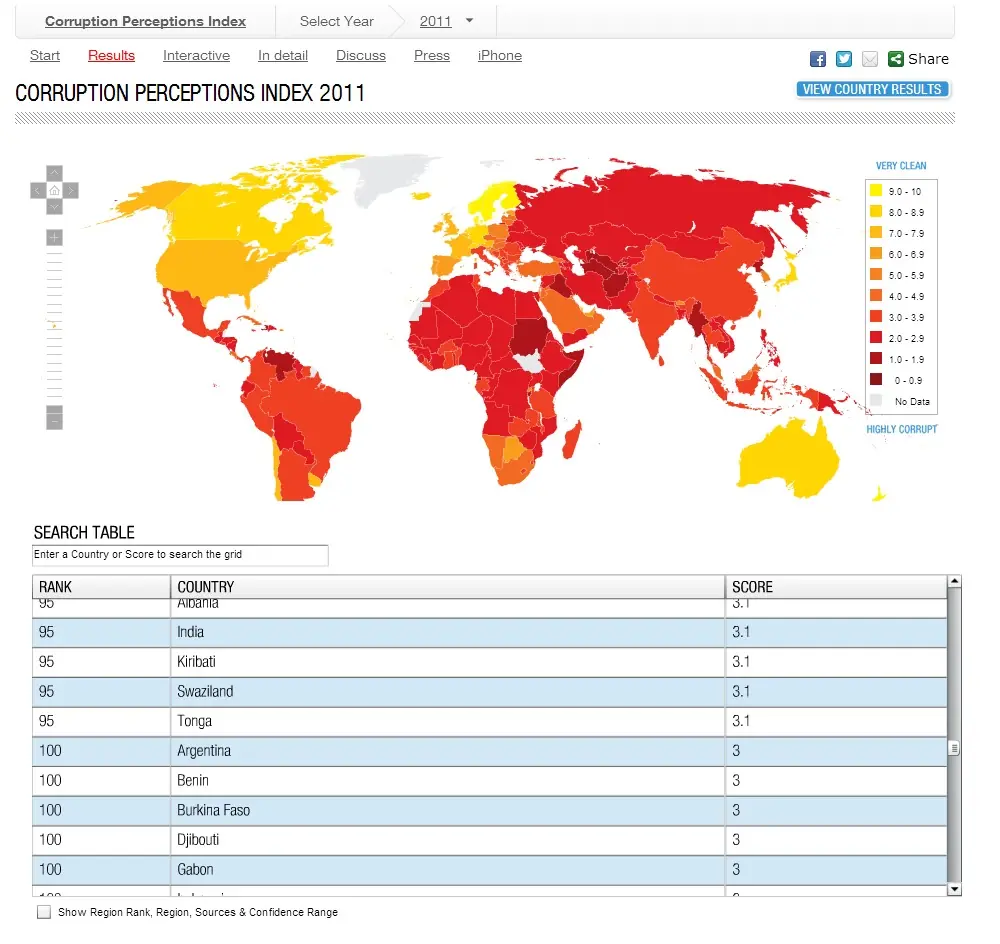Select the Argentina row
This screenshot has width=1000, height=944.
tap(489, 751)
